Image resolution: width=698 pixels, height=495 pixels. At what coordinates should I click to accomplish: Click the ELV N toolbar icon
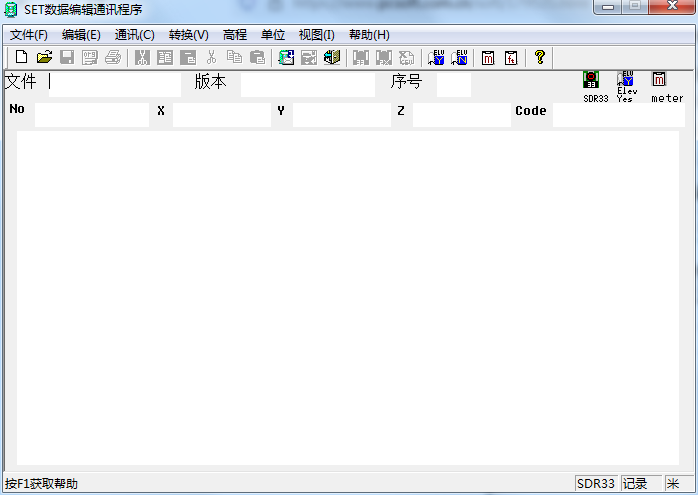tap(459, 58)
